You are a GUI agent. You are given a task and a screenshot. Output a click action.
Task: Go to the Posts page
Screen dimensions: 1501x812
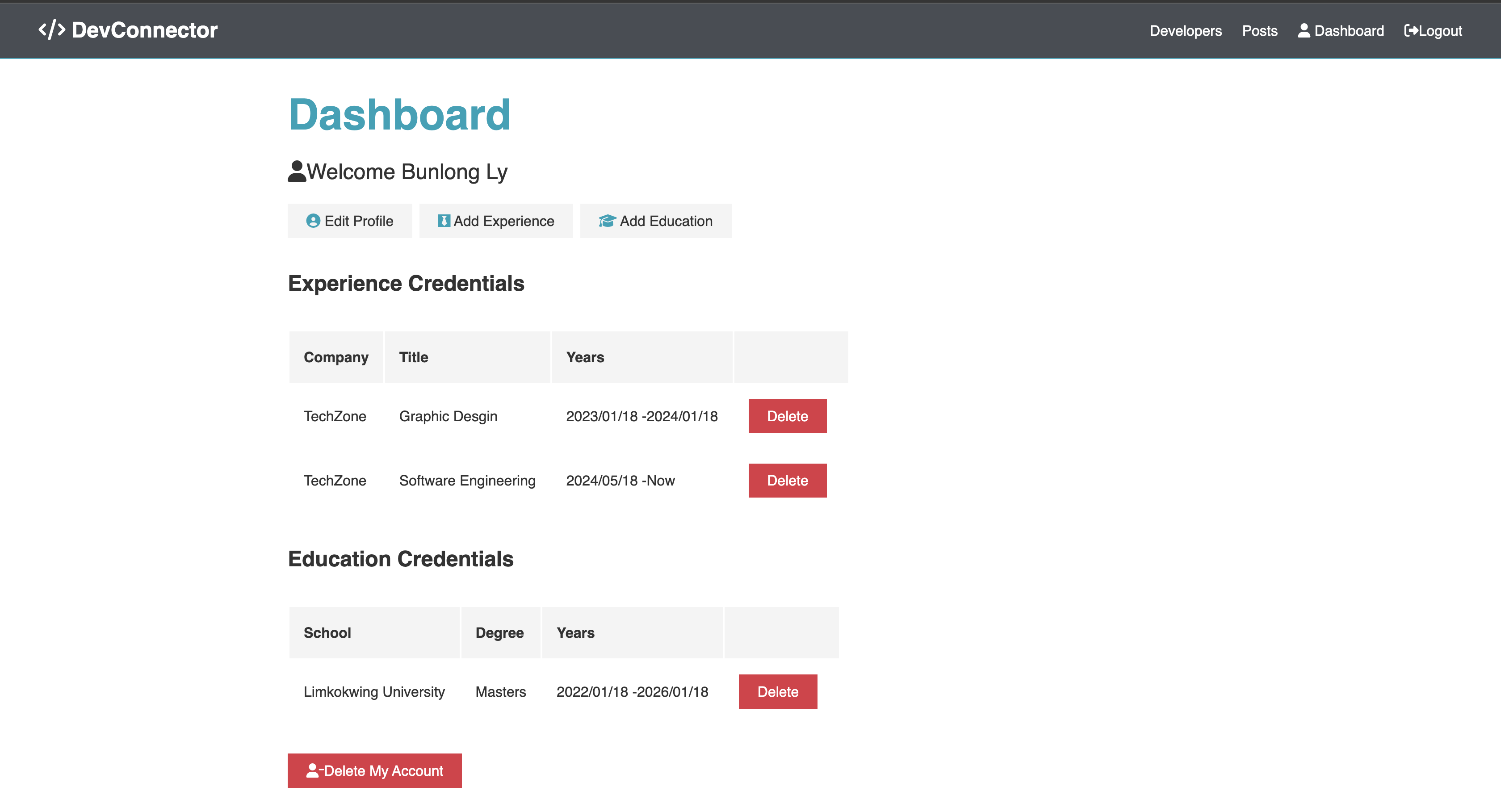[1259, 31]
